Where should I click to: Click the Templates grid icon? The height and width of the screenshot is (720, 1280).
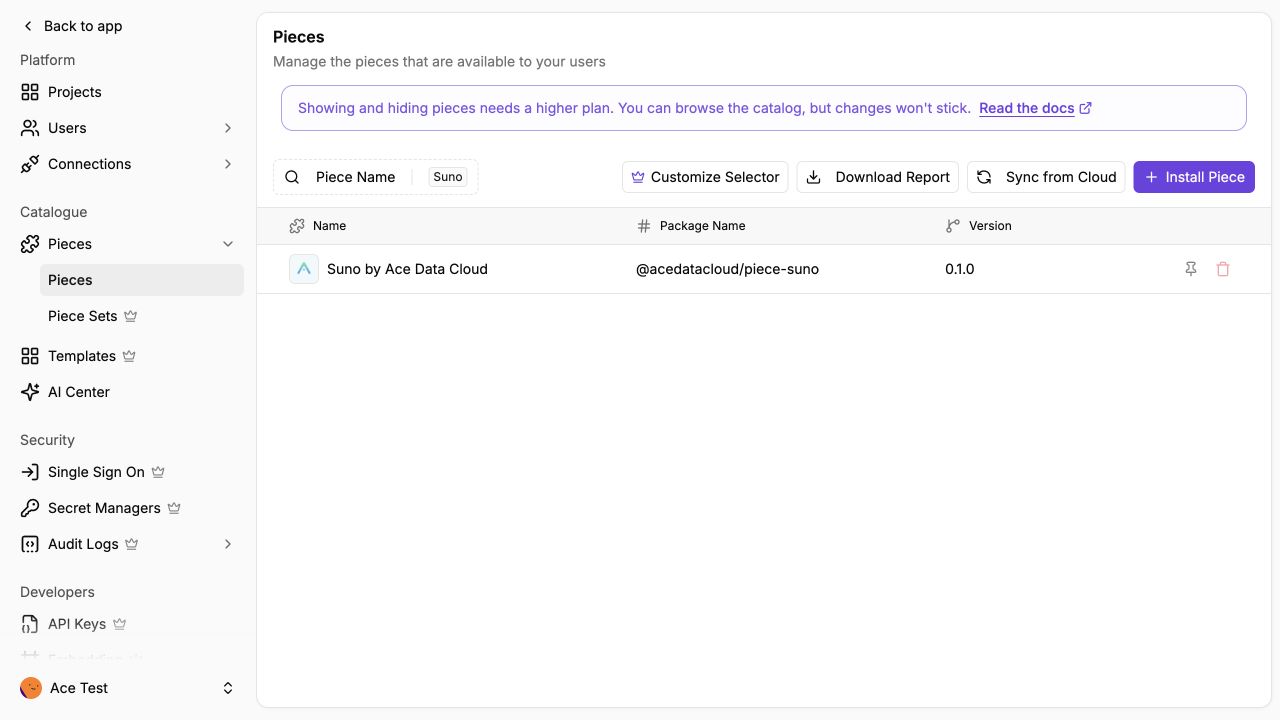tap(30, 356)
